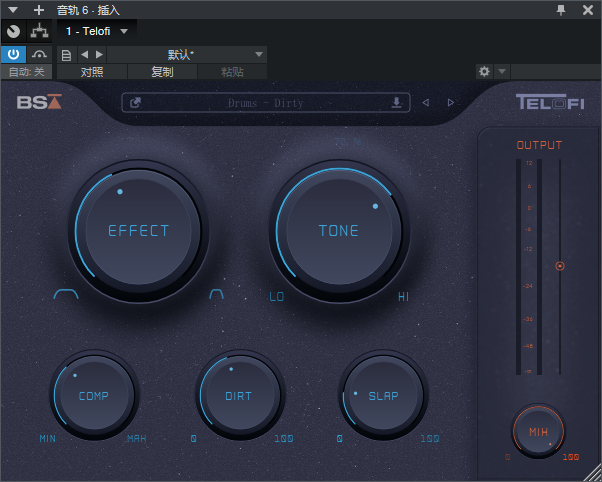Pin the plugin window
Screen dimensions: 602x482
(x=561, y=10)
